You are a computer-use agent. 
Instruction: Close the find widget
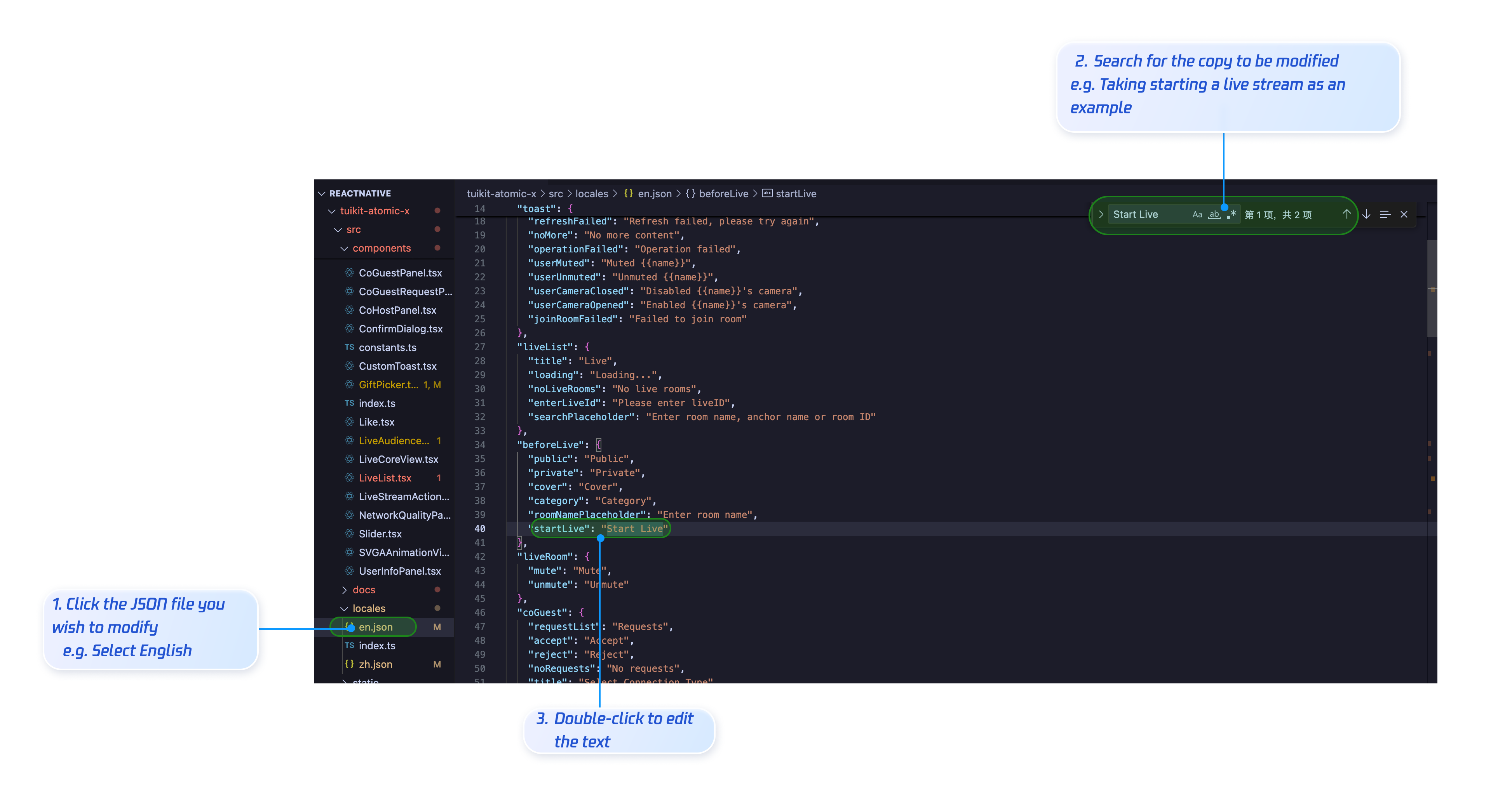coord(1404,215)
